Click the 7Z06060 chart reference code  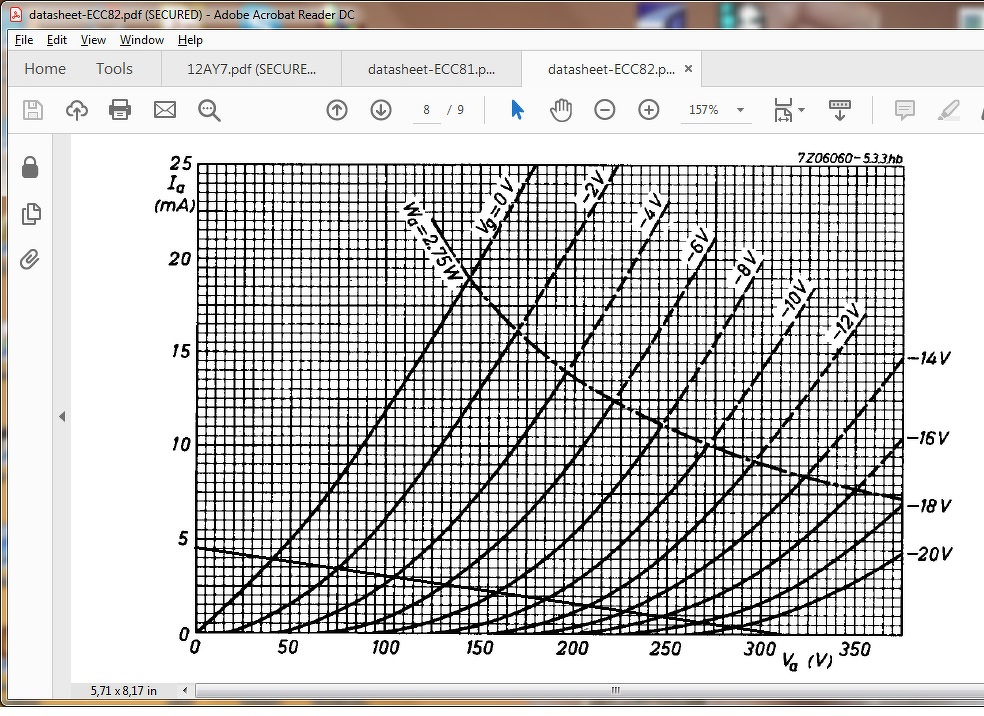point(850,158)
